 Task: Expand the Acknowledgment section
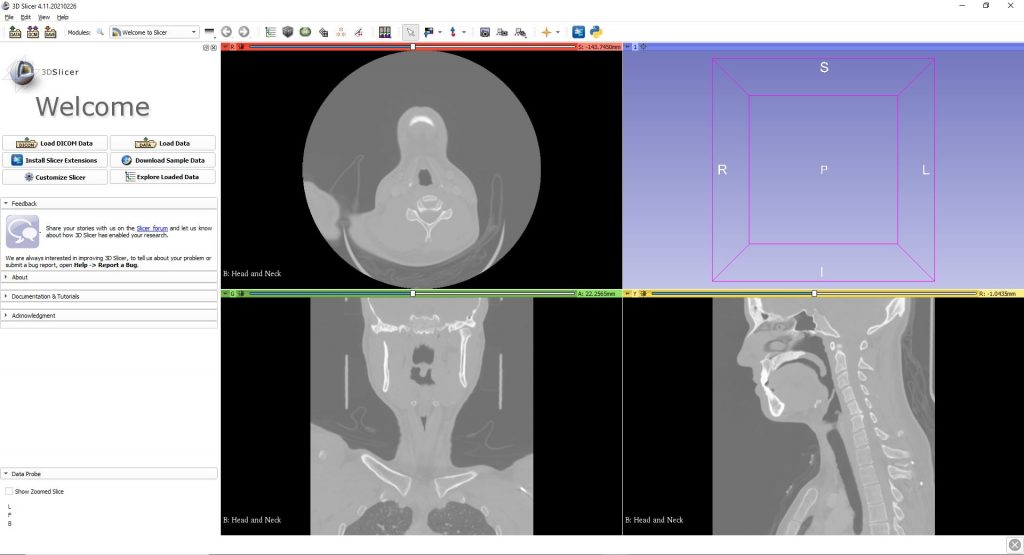tap(109, 315)
